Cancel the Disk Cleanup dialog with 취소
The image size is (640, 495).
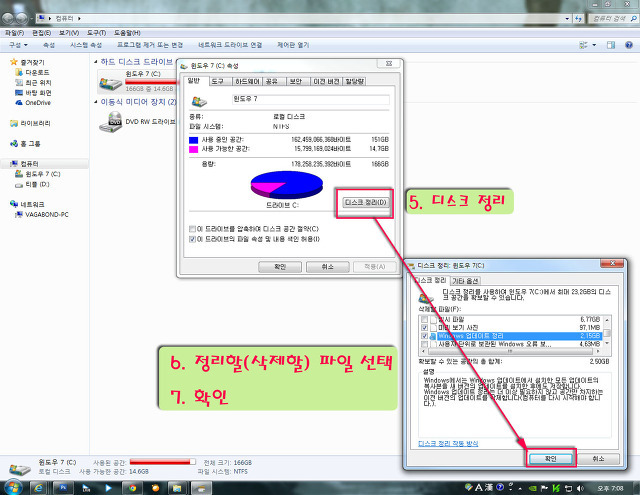coord(598,459)
